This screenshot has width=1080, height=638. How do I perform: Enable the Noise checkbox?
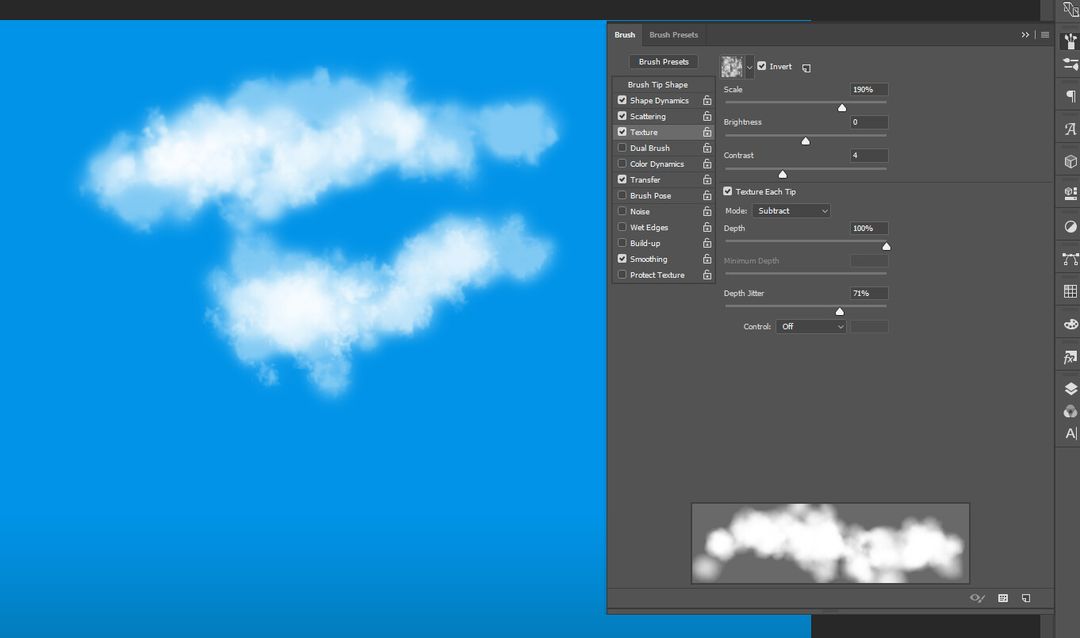click(622, 211)
